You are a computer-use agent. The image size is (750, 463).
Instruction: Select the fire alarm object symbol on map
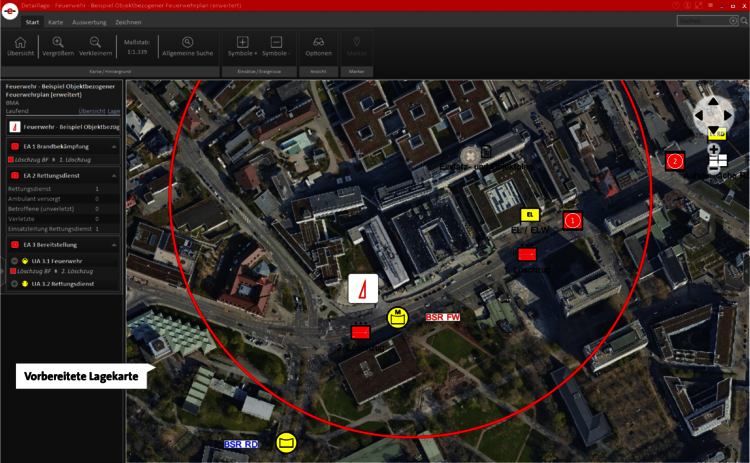[363, 288]
